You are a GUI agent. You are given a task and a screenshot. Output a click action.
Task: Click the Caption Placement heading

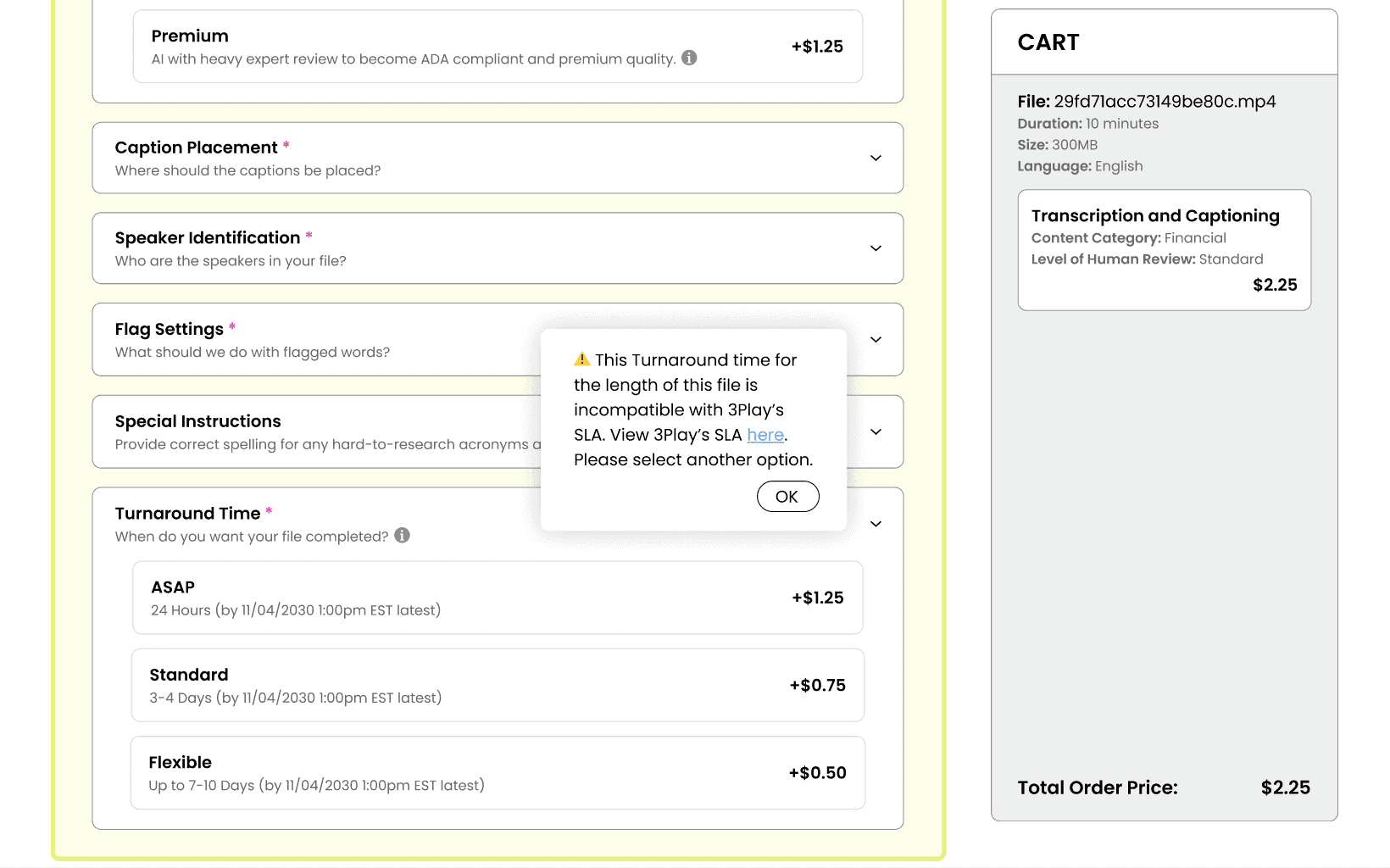click(x=196, y=147)
